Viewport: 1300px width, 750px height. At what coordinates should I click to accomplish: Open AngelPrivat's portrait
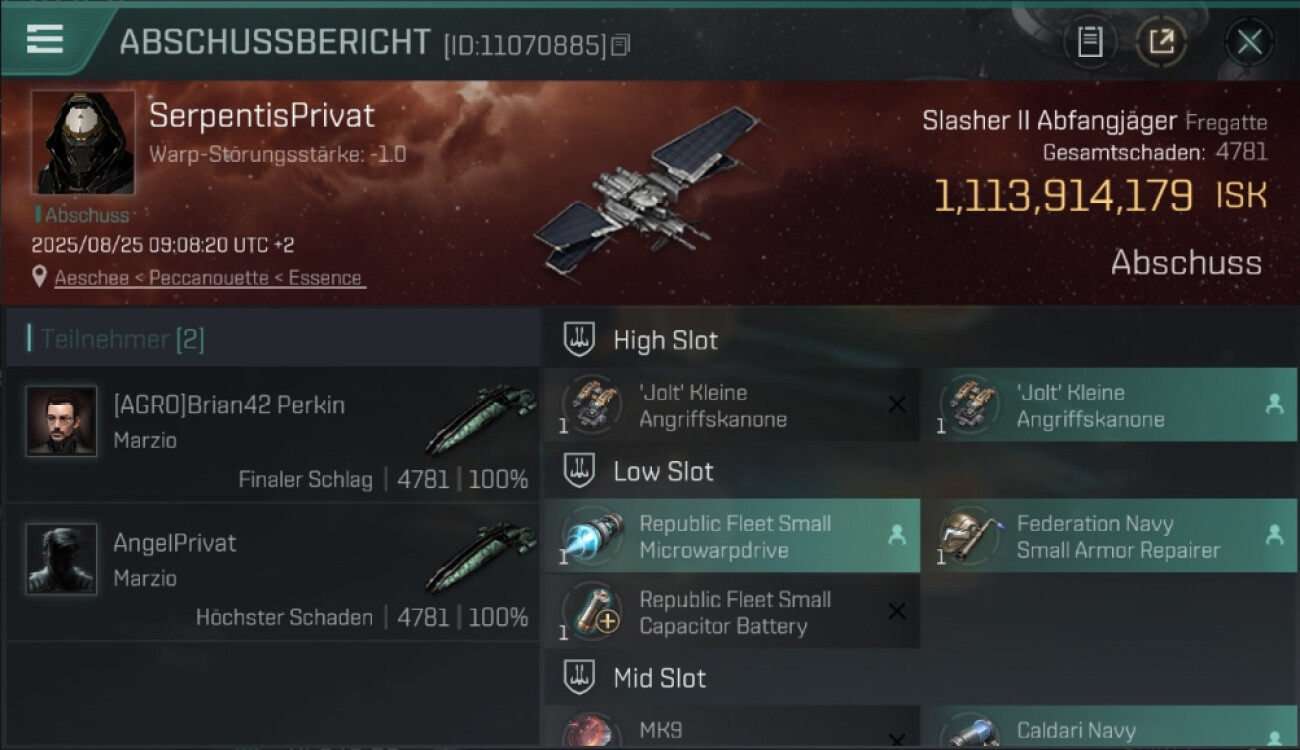(62, 559)
